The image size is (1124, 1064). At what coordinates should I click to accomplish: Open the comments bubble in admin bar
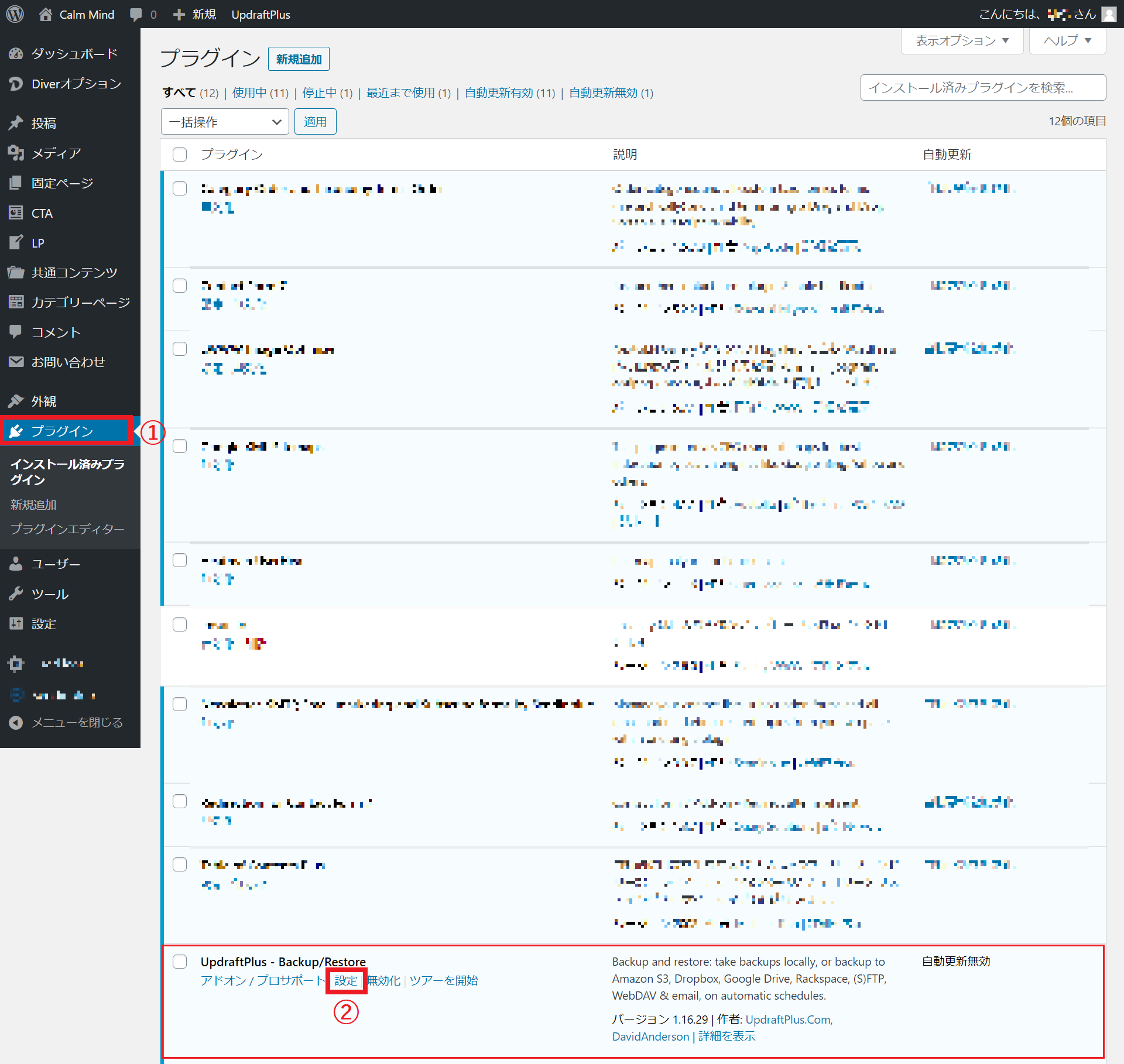(x=136, y=15)
